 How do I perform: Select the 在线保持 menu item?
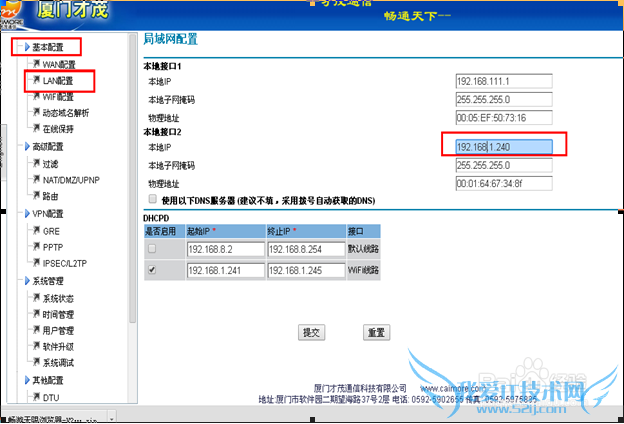point(58,129)
